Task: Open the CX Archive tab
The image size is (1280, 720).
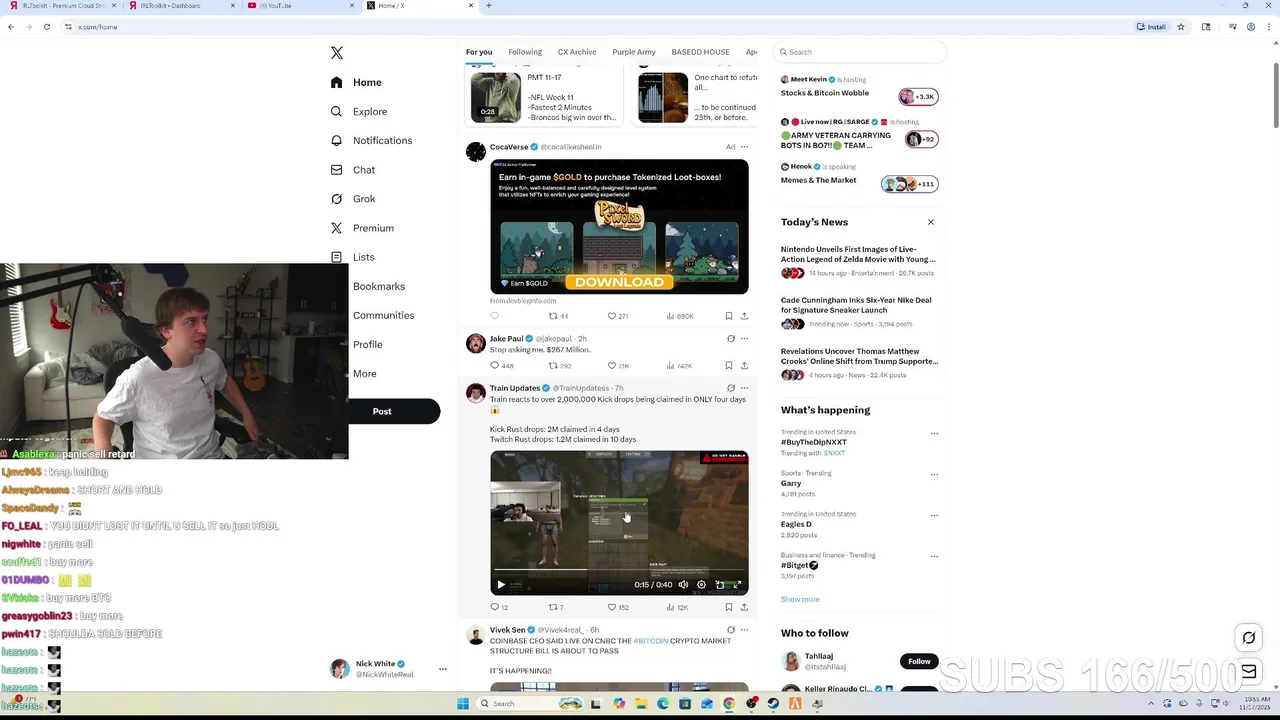Action: tap(577, 52)
